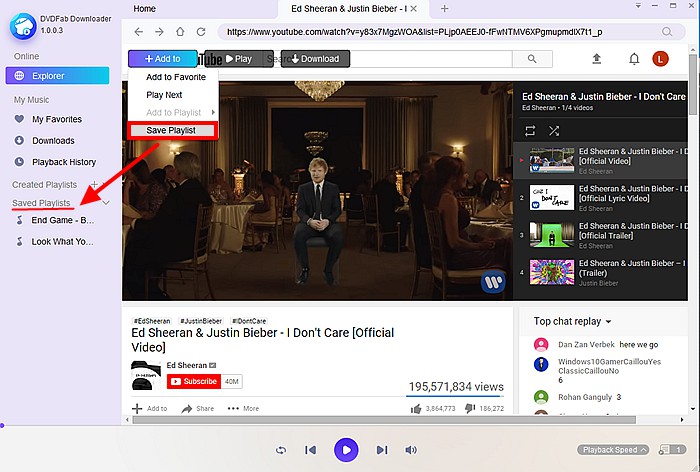Click the Warner watermark logo on video
Viewport: 700px width, 472px height.
[493, 281]
